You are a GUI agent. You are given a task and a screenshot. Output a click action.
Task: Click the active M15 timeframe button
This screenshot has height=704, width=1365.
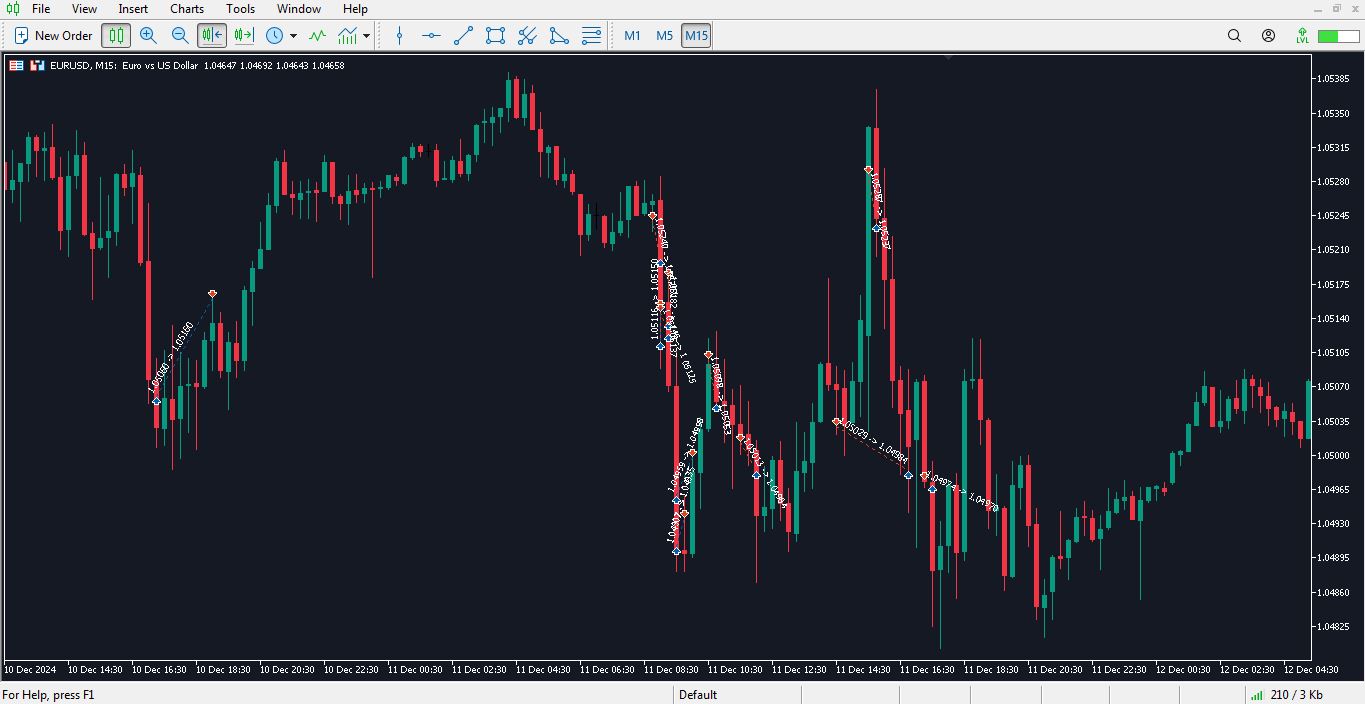(x=696, y=35)
